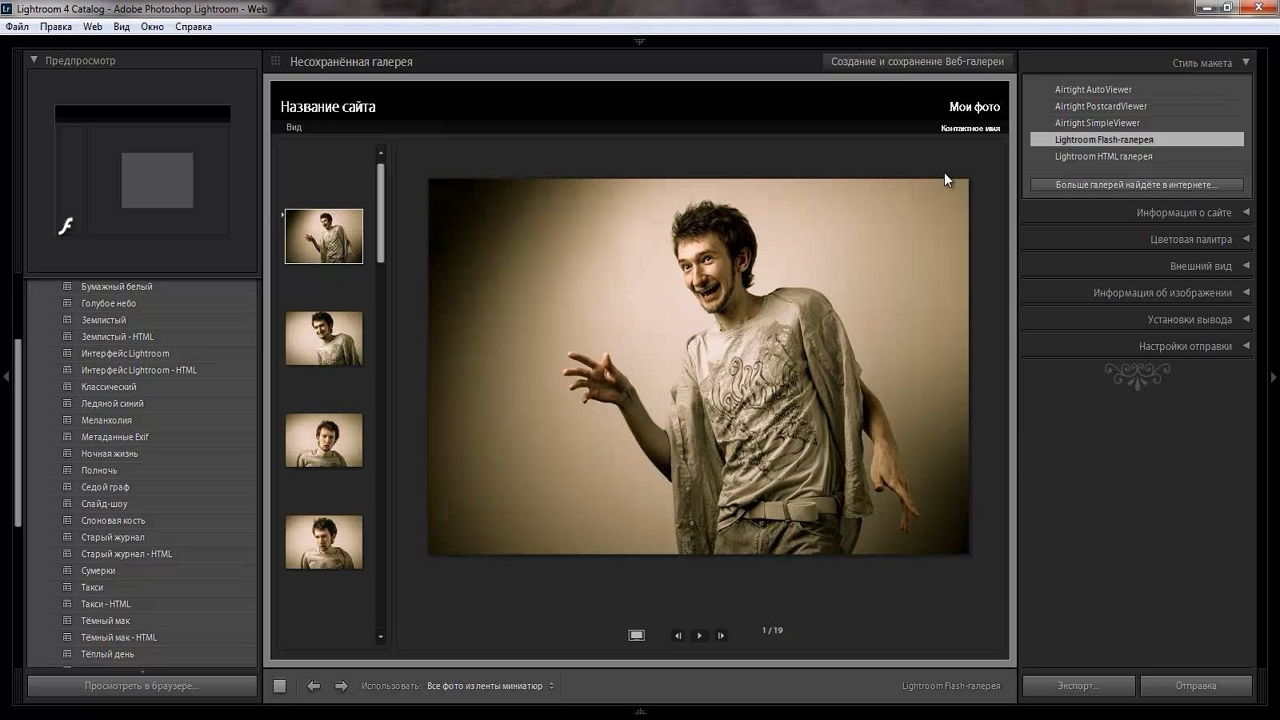This screenshot has width=1280, height=720.
Task: Open the Справка menu
Action: pos(193,27)
